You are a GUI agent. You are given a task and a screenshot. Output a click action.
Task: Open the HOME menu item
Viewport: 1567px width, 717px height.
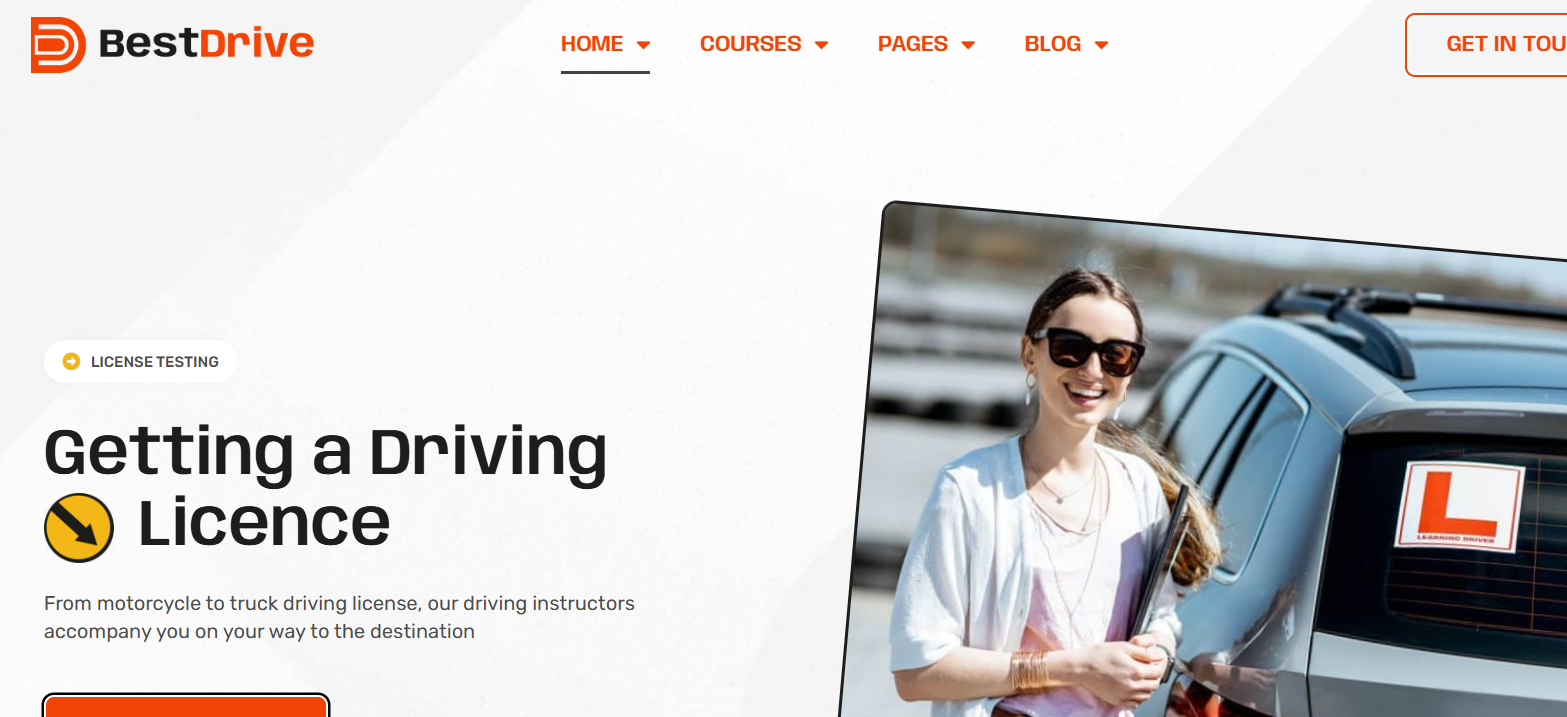(x=592, y=44)
